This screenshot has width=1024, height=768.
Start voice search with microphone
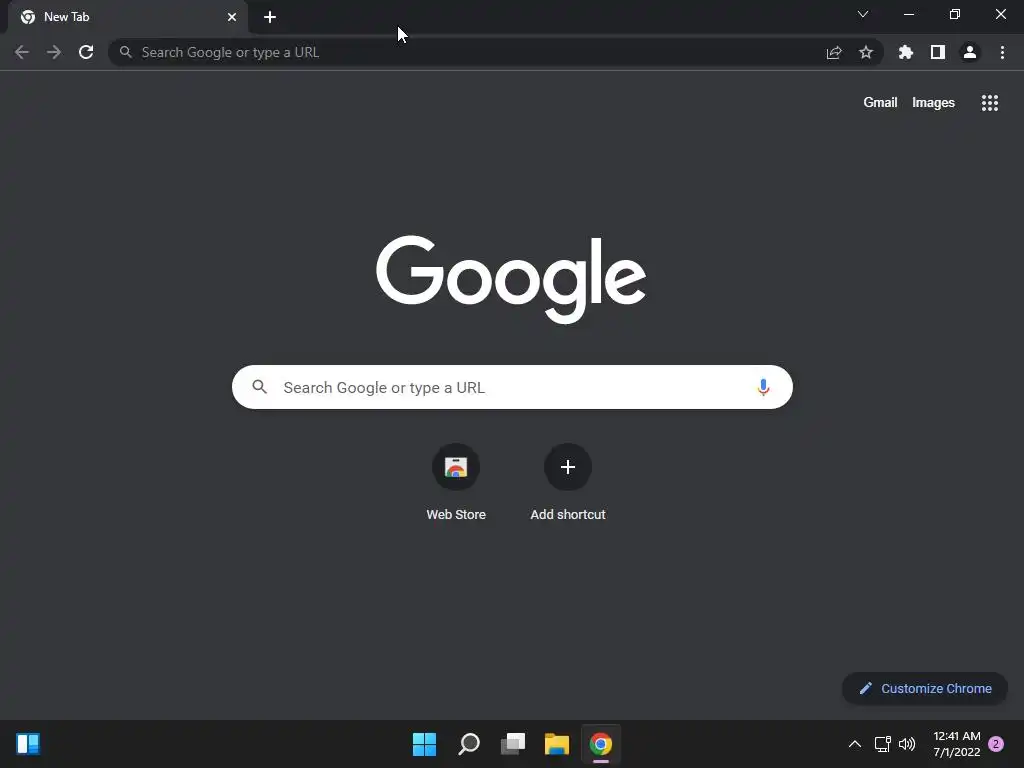(x=763, y=387)
